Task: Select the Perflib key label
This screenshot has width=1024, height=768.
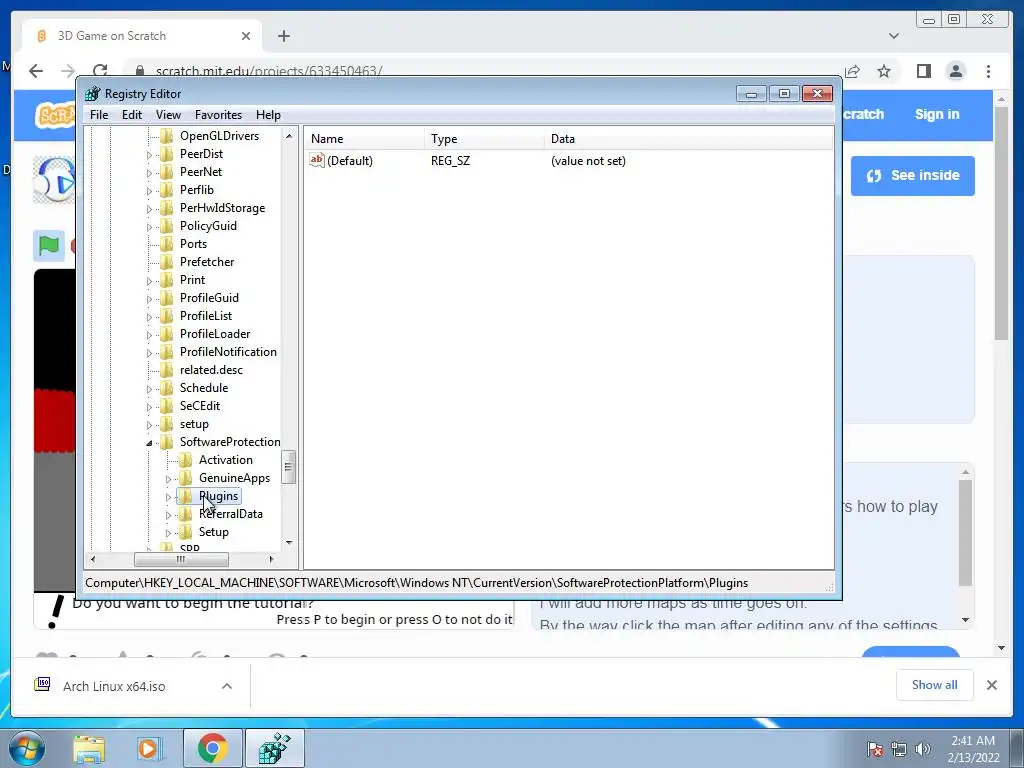Action: click(197, 190)
